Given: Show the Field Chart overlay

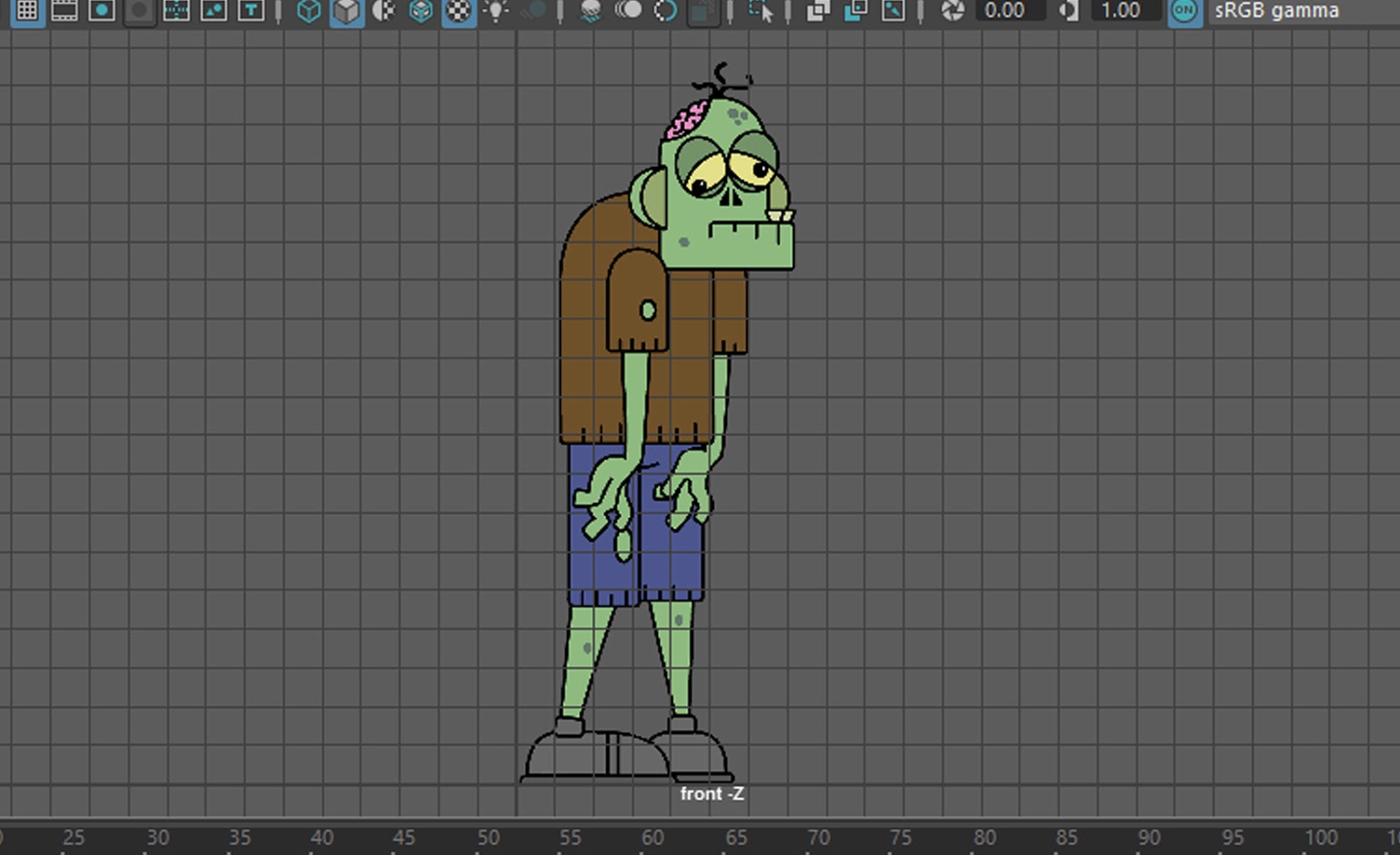Looking at the screenshot, I should 176,11.
